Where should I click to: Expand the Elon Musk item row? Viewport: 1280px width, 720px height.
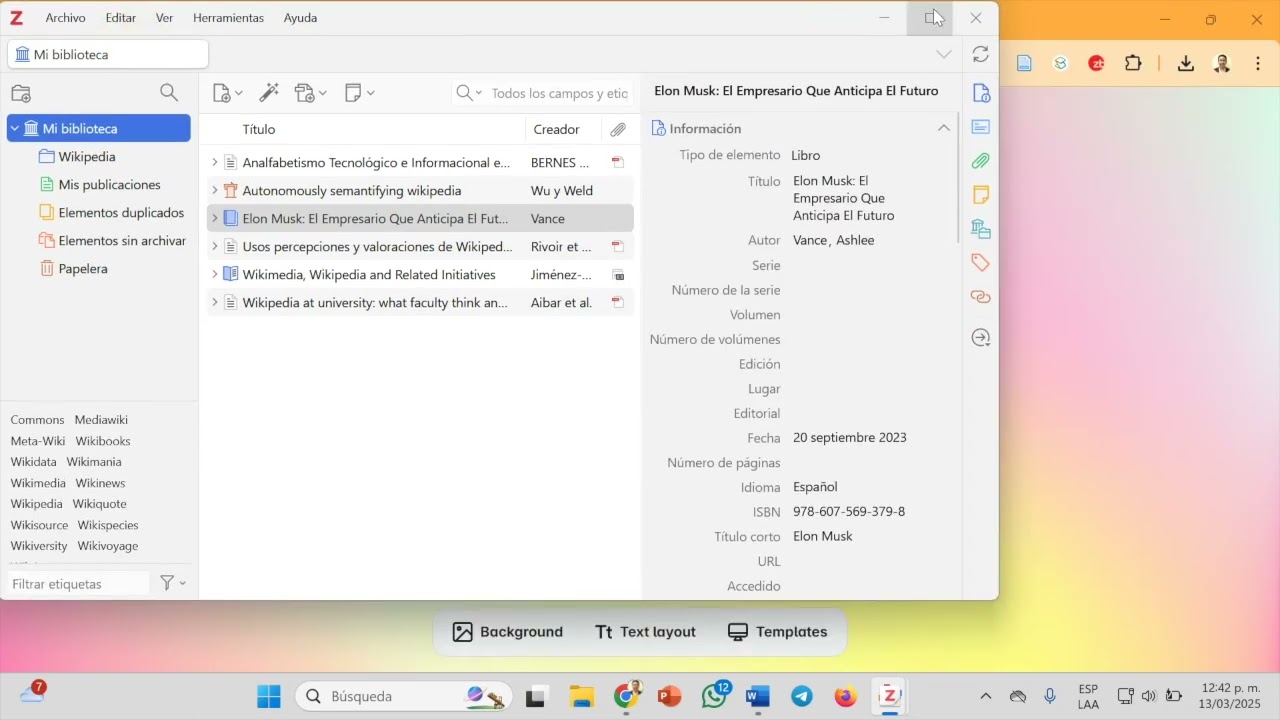coord(214,218)
